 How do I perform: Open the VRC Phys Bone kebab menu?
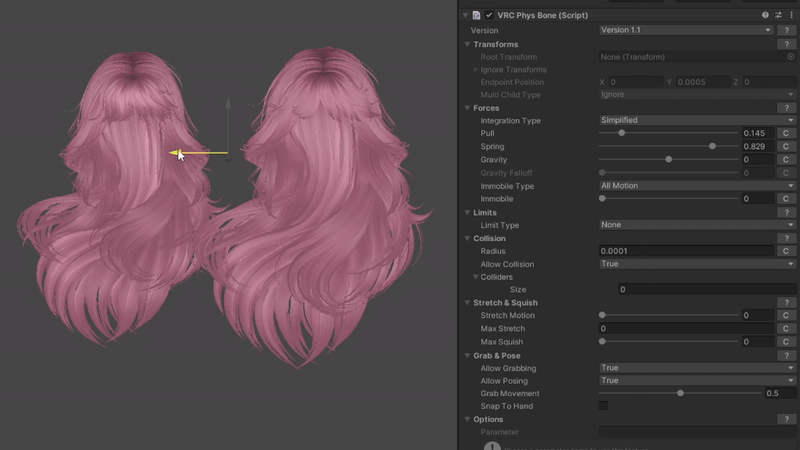click(791, 15)
